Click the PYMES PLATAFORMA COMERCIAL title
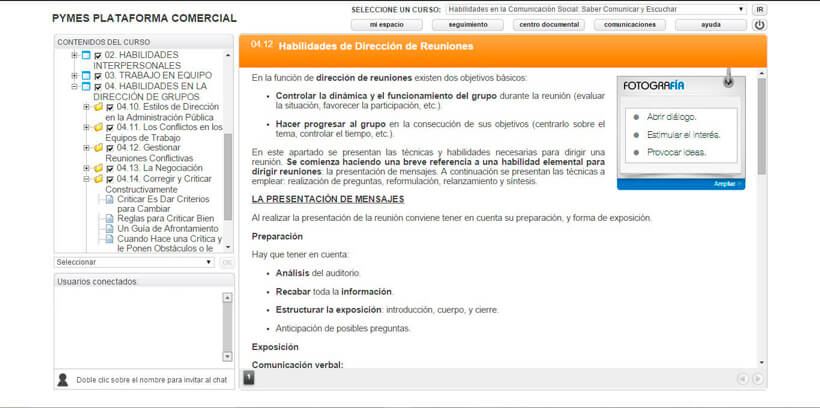This screenshot has width=820, height=408. (x=144, y=18)
